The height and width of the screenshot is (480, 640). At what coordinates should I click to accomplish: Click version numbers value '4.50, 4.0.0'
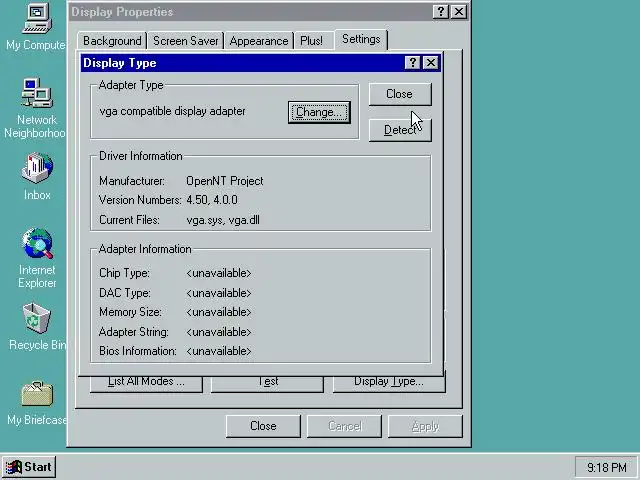click(212, 200)
